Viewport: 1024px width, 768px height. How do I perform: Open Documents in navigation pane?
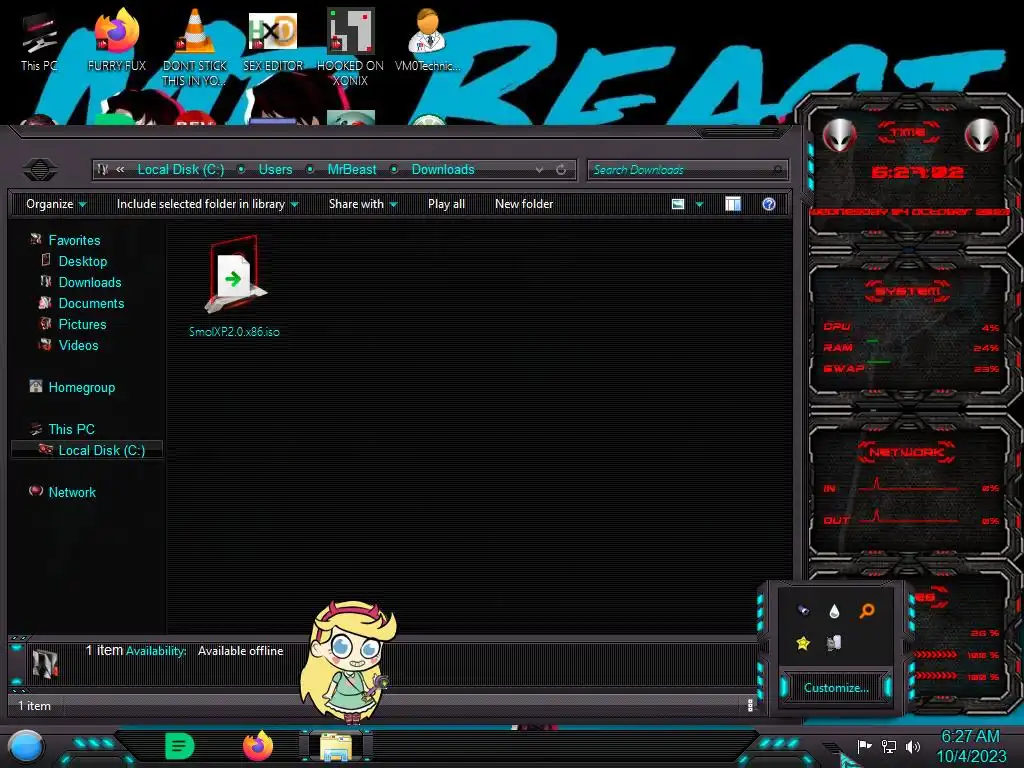pyautogui.click(x=91, y=303)
